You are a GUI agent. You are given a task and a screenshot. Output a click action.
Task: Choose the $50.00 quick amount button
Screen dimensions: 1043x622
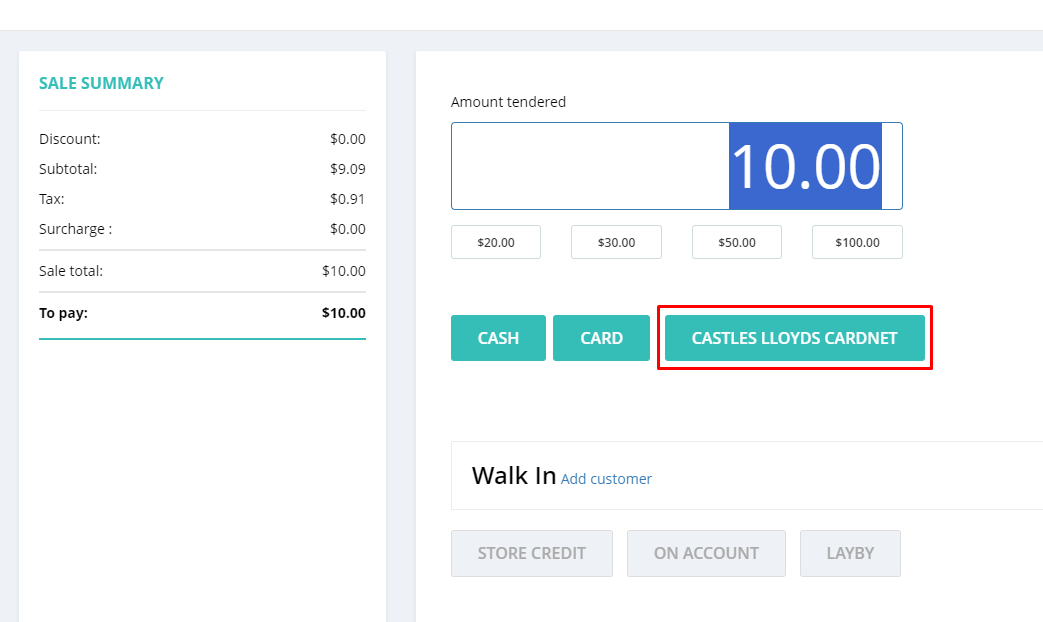pyautogui.click(x=736, y=242)
